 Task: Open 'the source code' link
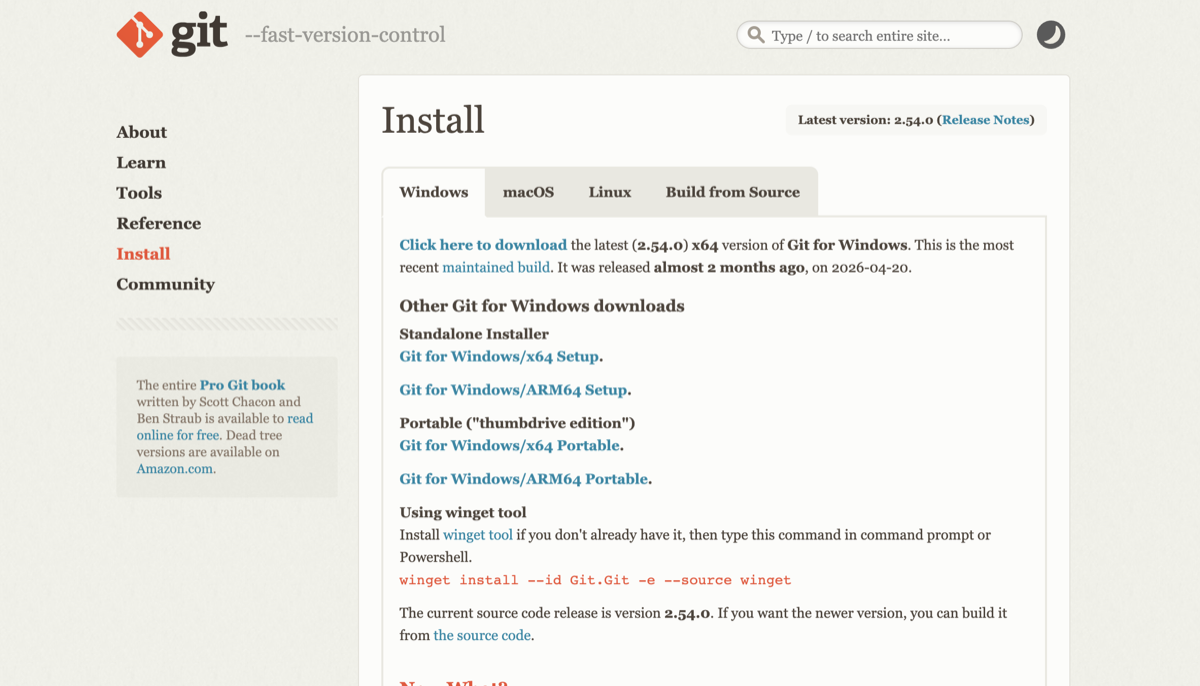point(482,635)
